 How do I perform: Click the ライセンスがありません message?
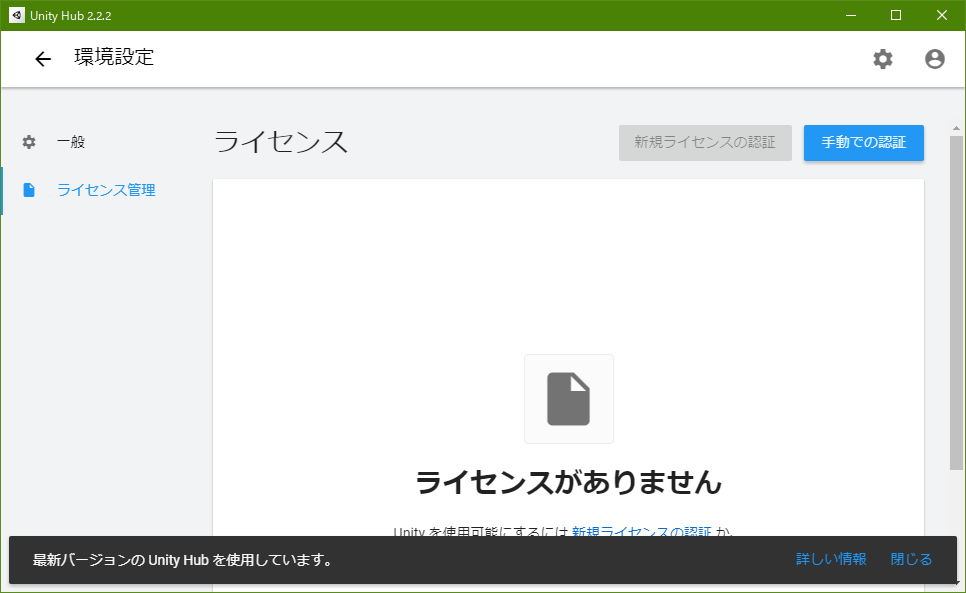pyautogui.click(x=569, y=482)
